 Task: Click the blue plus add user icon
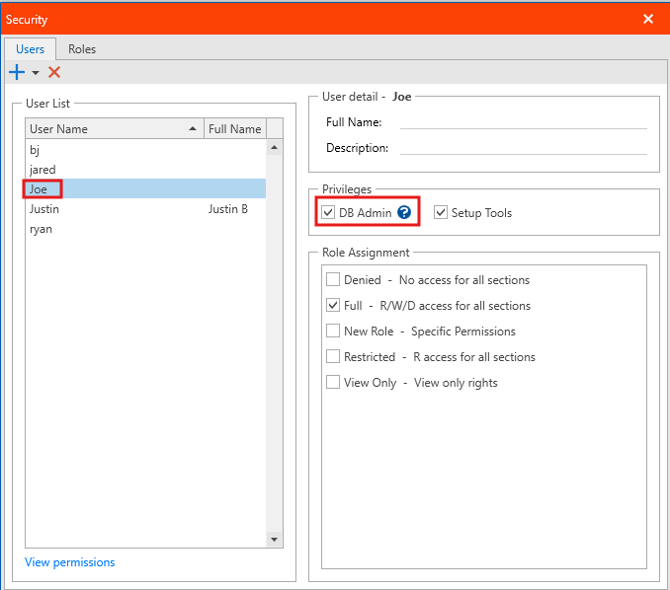[16, 72]
